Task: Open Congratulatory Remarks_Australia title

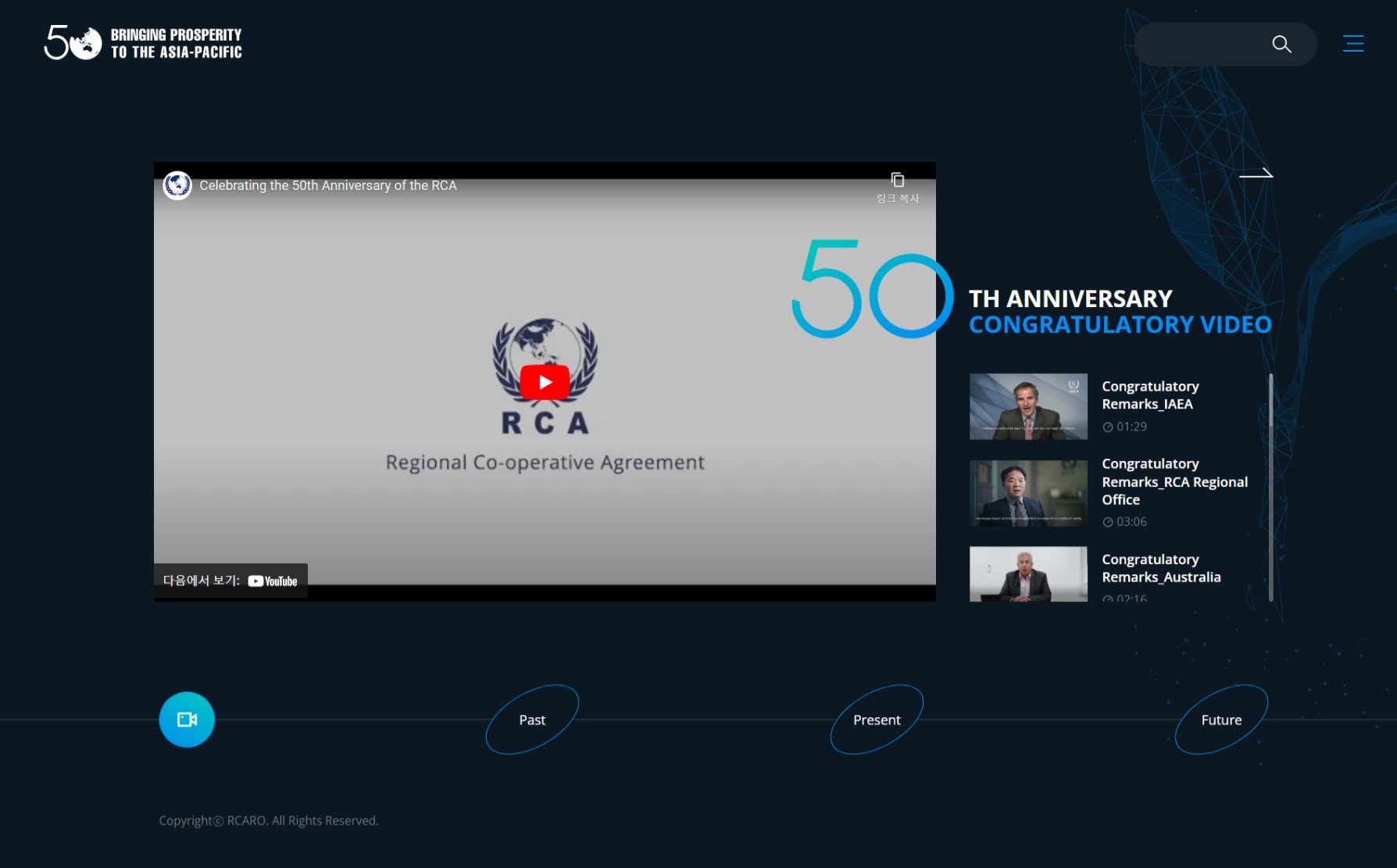Action: 1161,569
